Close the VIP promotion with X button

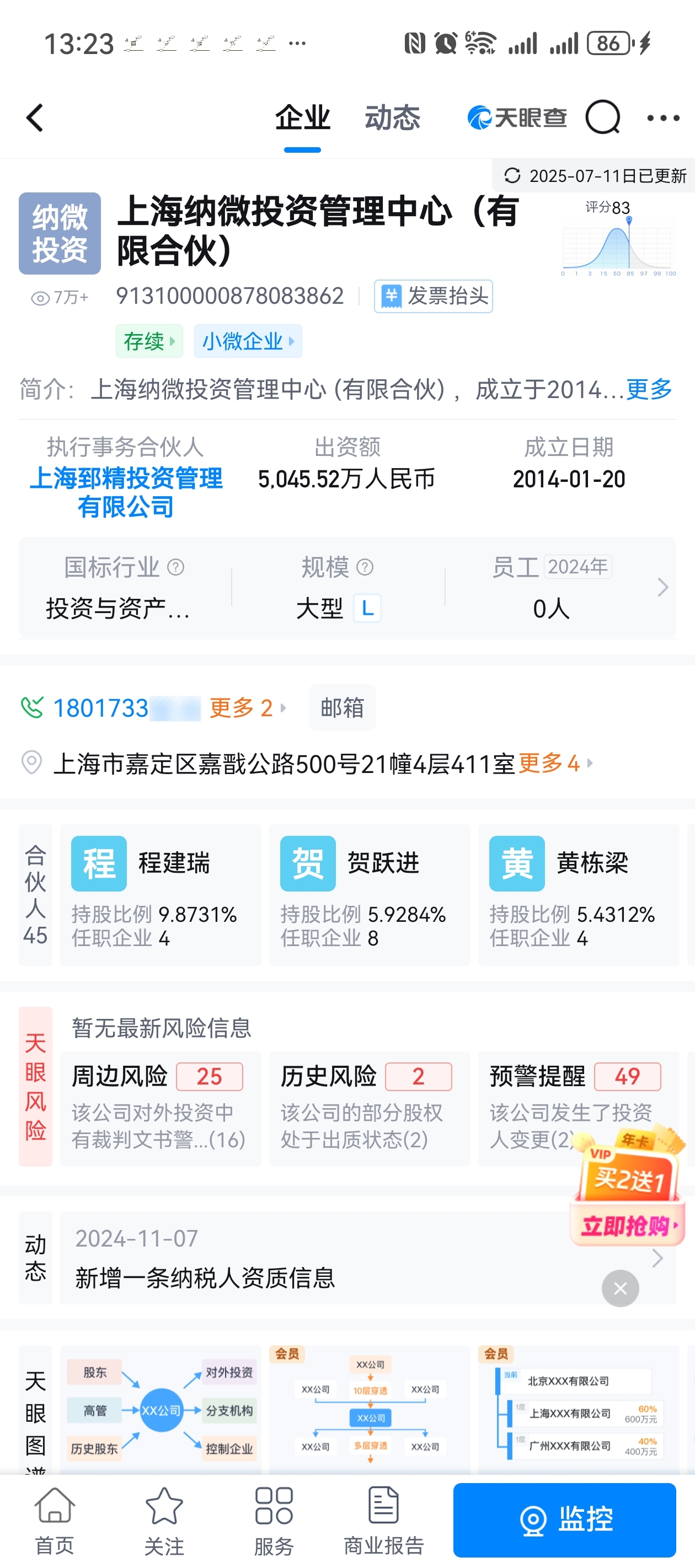(620, 1288)
